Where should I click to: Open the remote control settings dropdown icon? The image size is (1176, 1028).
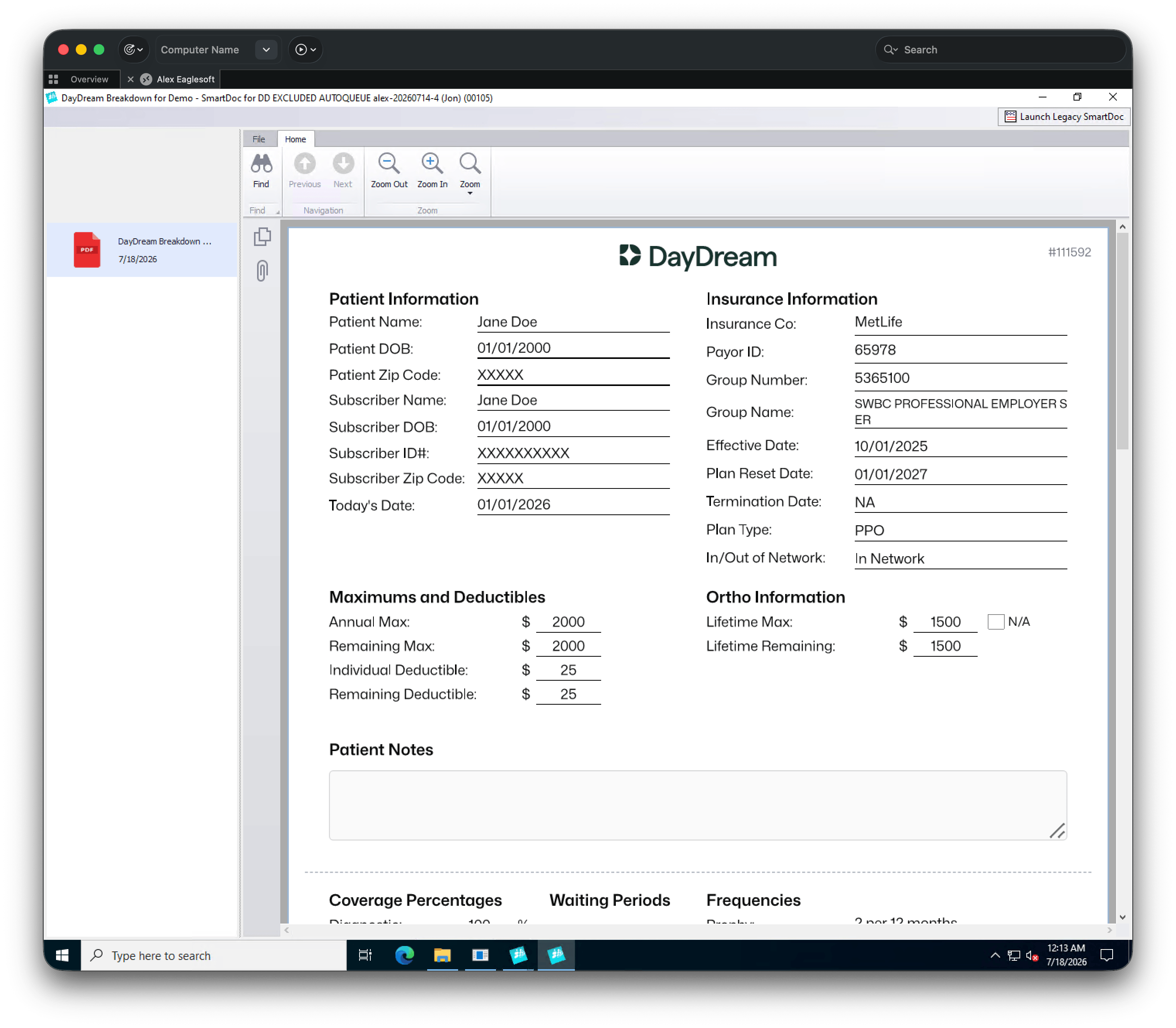(x=134, y=50)
